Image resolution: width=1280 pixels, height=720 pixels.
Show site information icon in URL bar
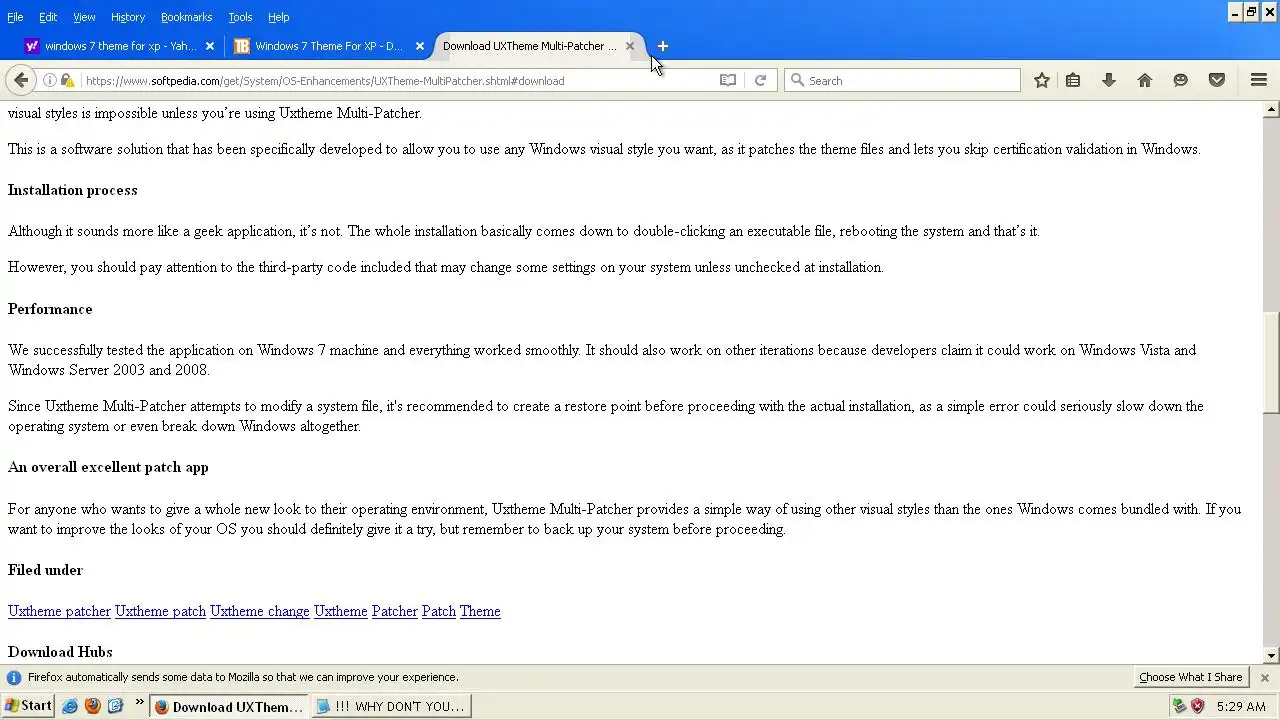click(49, 80)
